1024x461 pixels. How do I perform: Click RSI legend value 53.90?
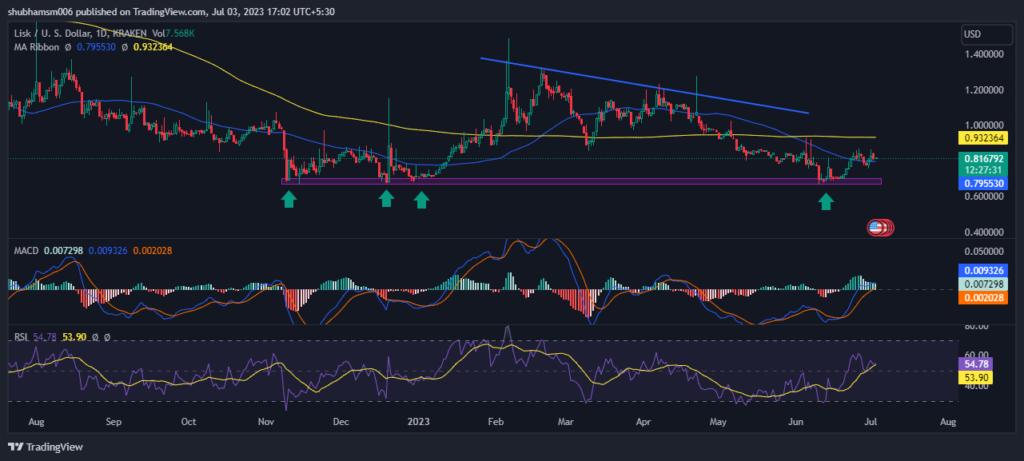(x=72, y=338)
